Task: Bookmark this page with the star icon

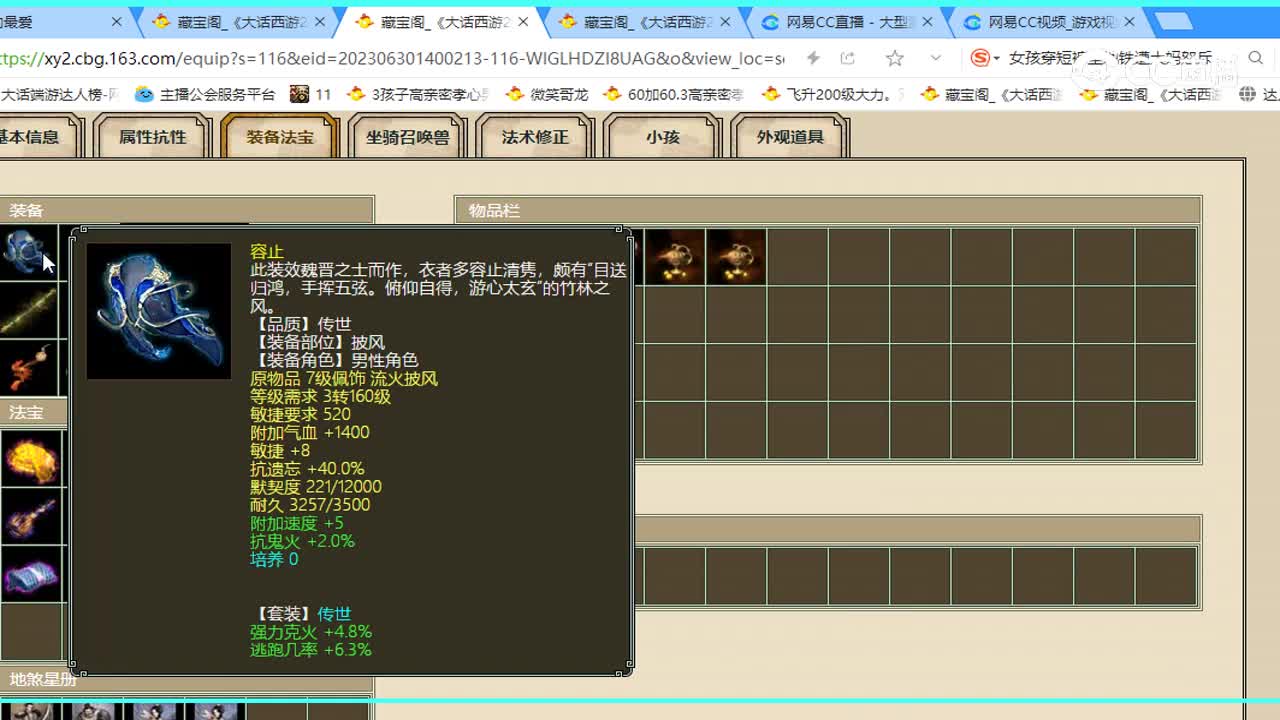Action: (894, 59)
